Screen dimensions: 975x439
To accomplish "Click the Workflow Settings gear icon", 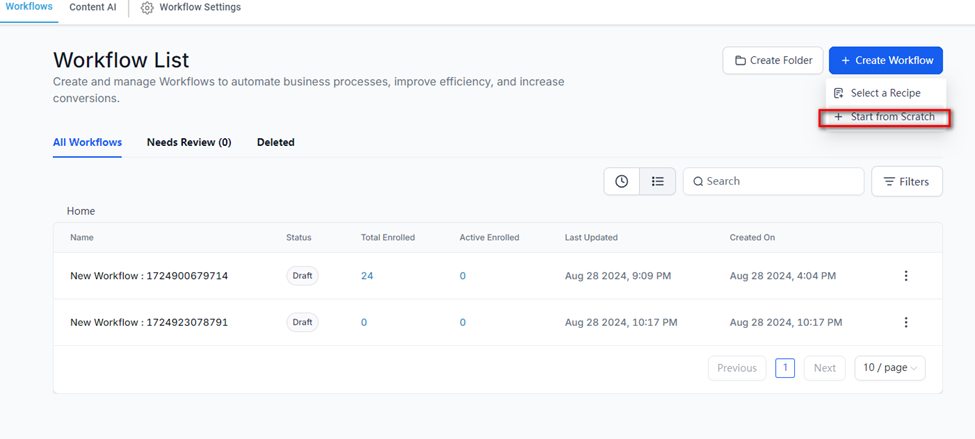I will tap(147, 8).
